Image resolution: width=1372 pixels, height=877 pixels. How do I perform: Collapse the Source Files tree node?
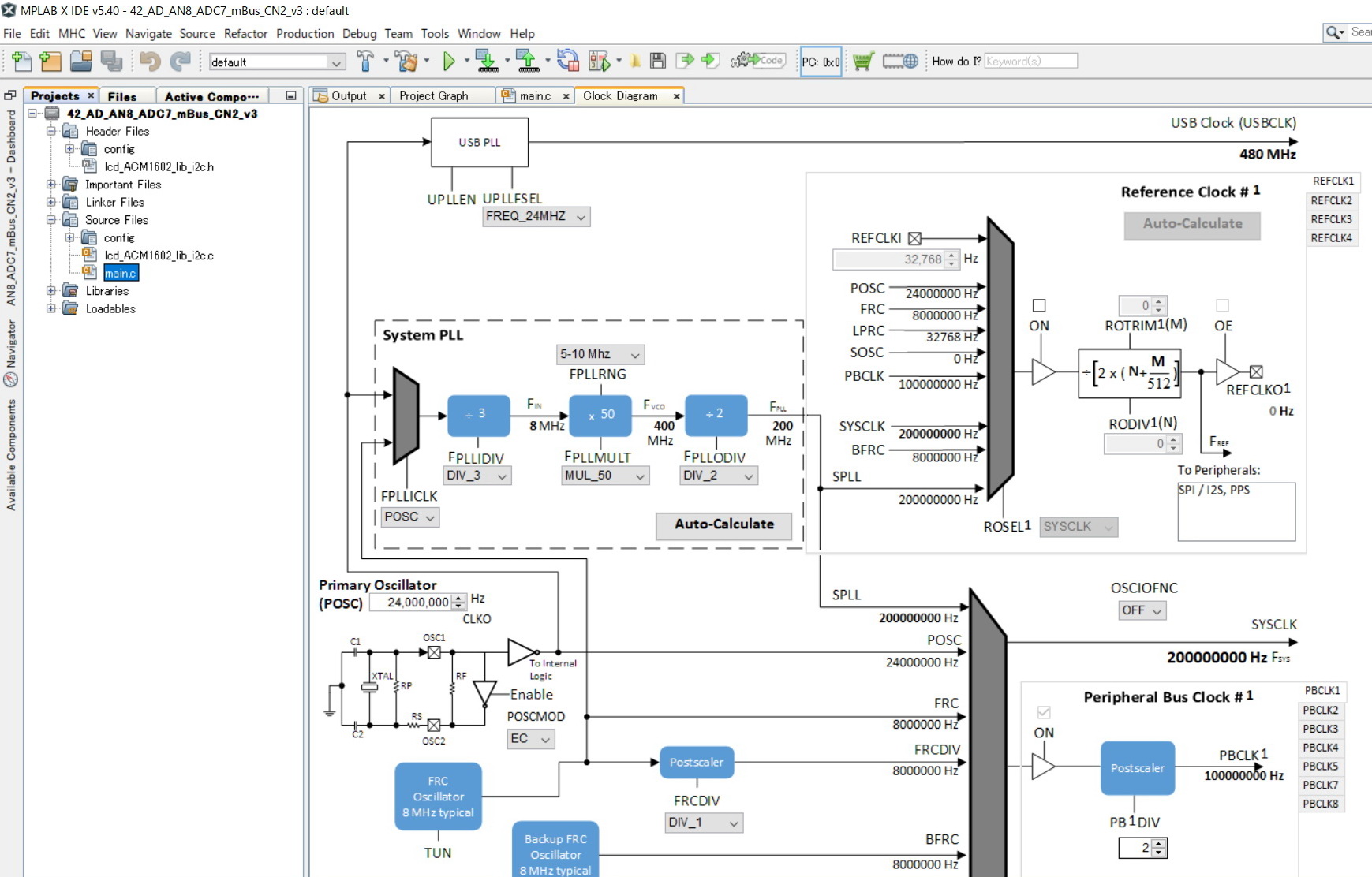(51, 220)
